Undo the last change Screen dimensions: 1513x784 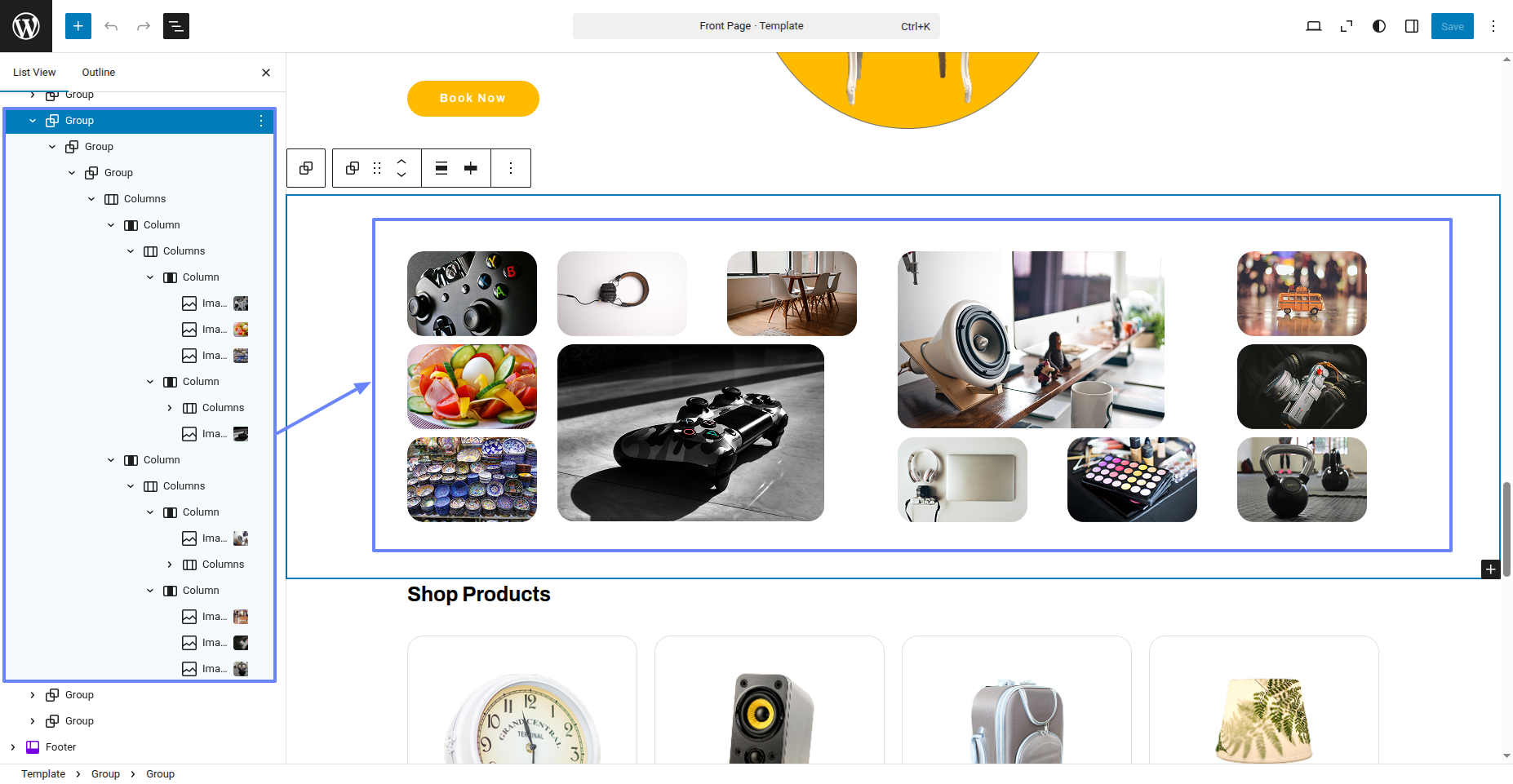111,26
